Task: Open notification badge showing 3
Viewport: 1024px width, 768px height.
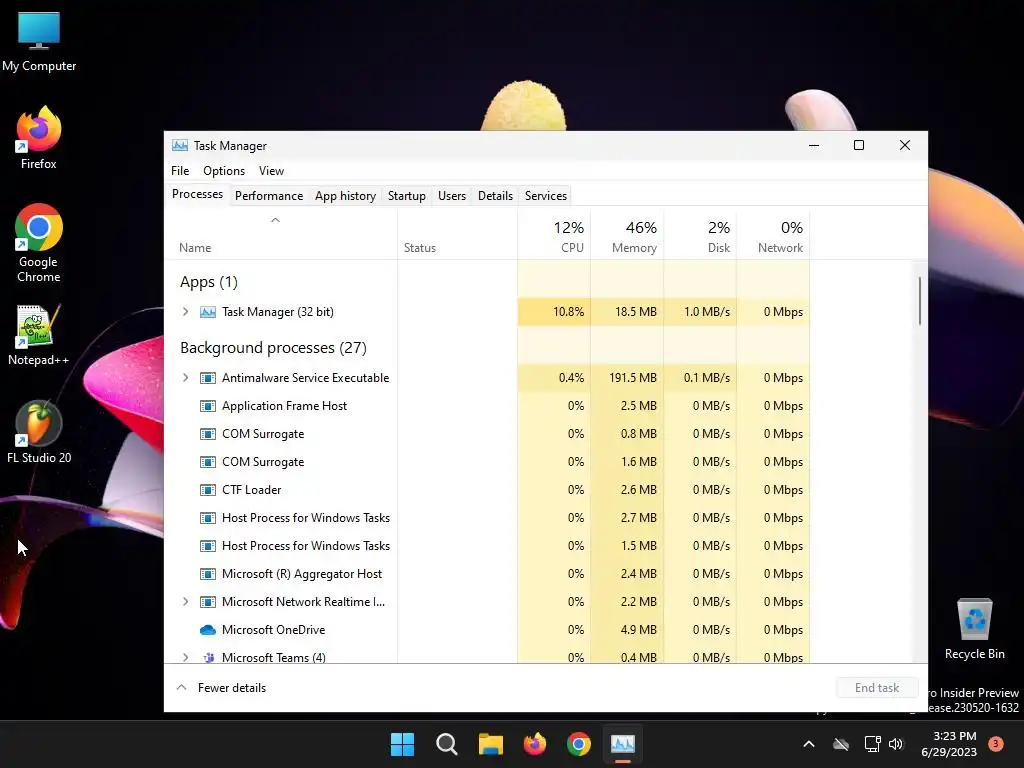Action: click(995, 744)
